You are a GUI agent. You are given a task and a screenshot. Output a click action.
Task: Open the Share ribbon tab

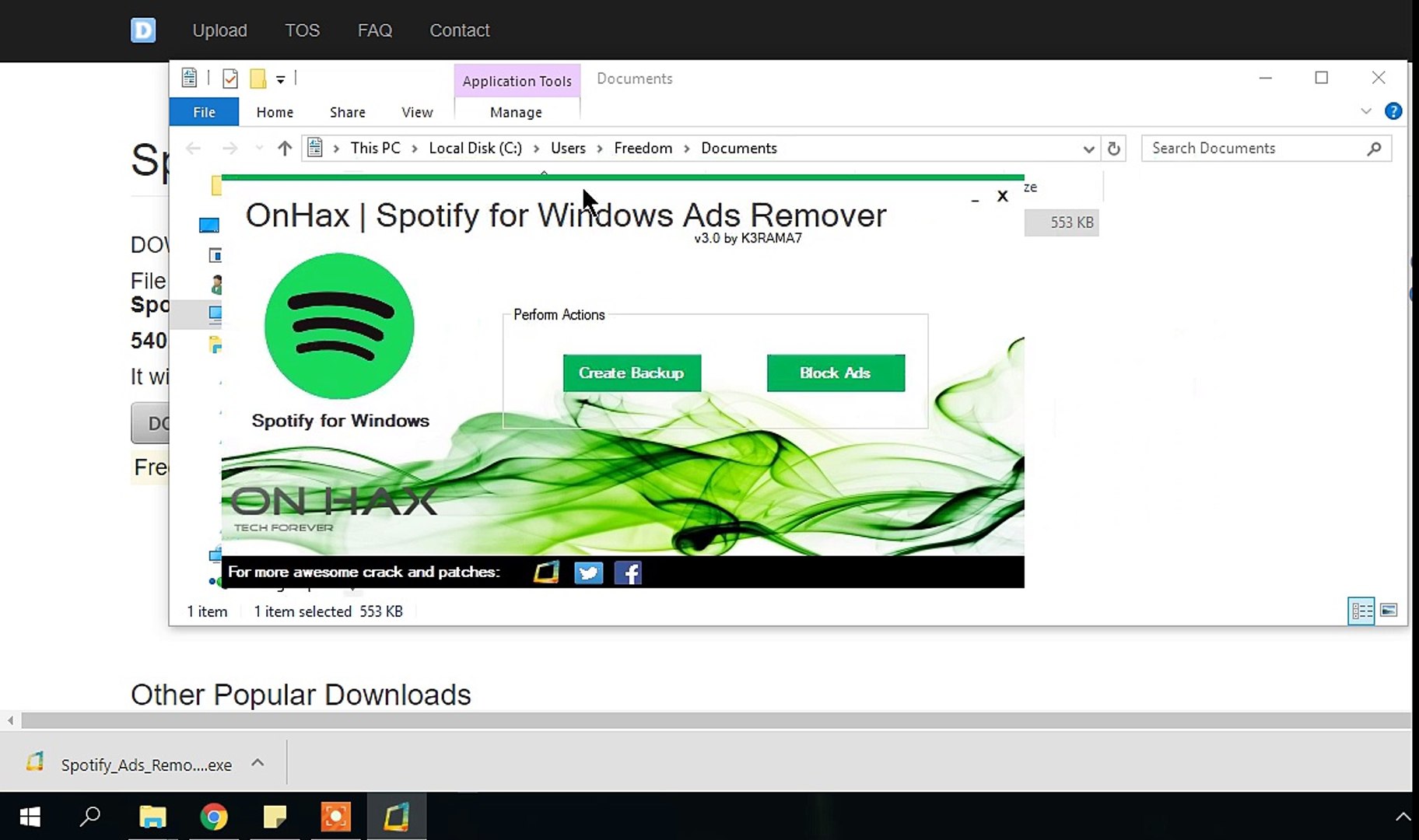pyautogui.click(x=347, y=112)
